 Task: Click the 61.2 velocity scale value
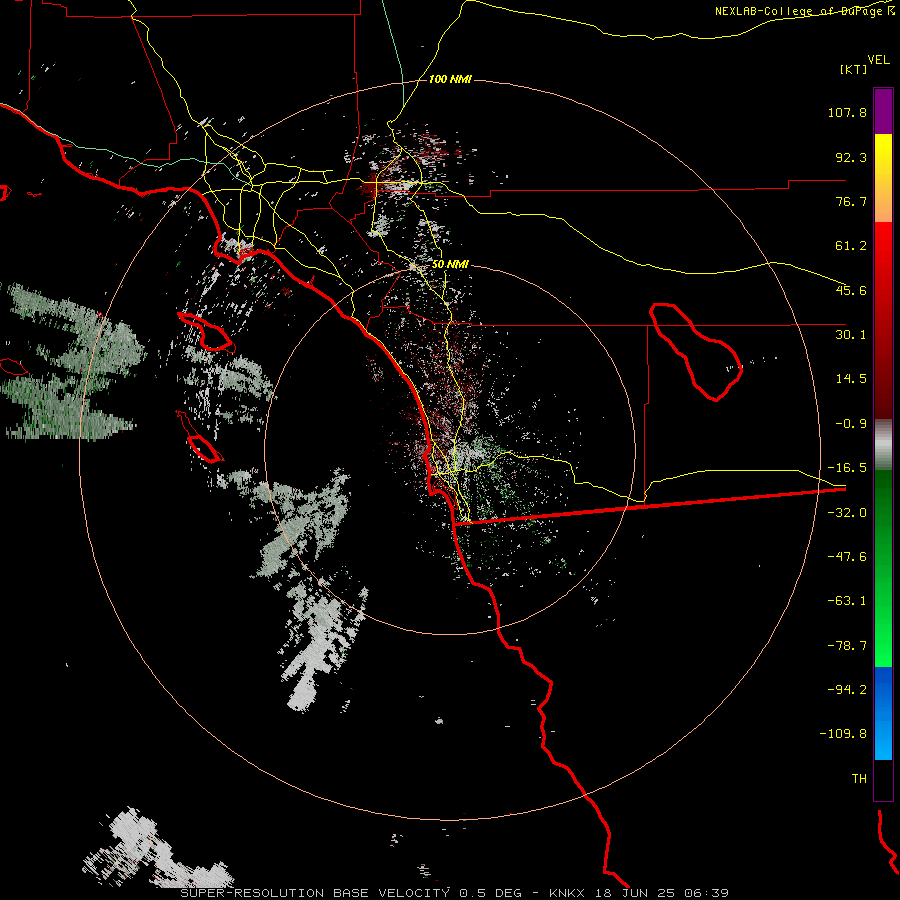851,246
